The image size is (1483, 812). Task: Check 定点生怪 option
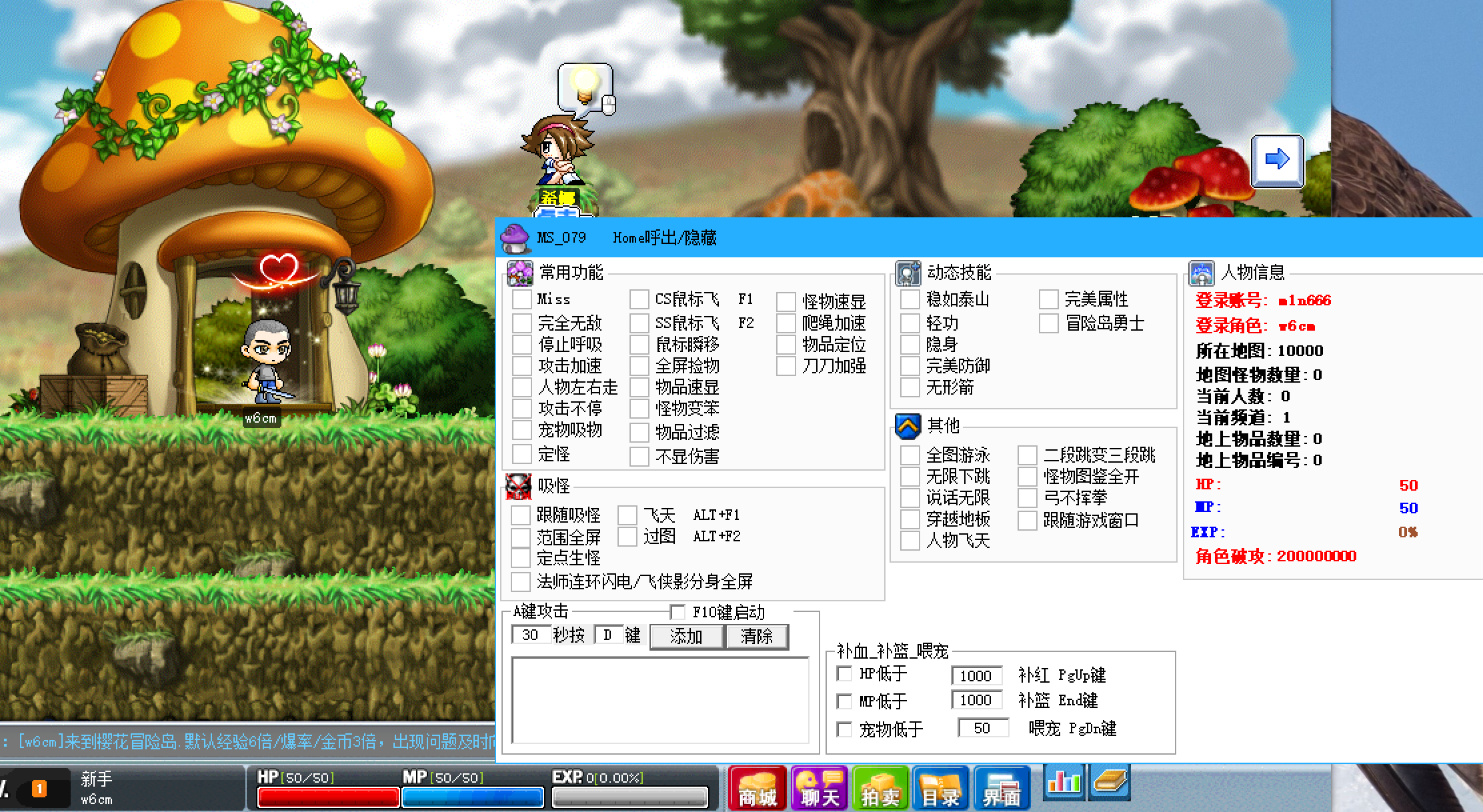point(521,558)
